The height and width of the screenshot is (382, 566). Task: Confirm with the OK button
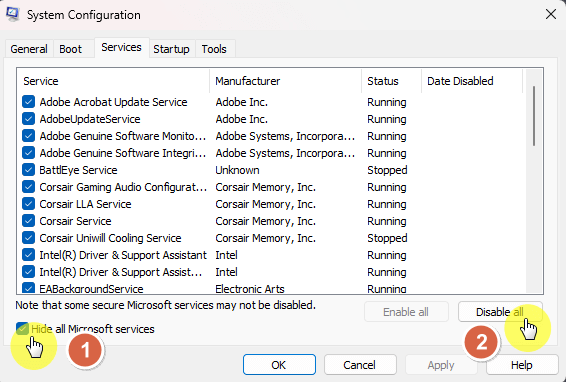point(279,365)
